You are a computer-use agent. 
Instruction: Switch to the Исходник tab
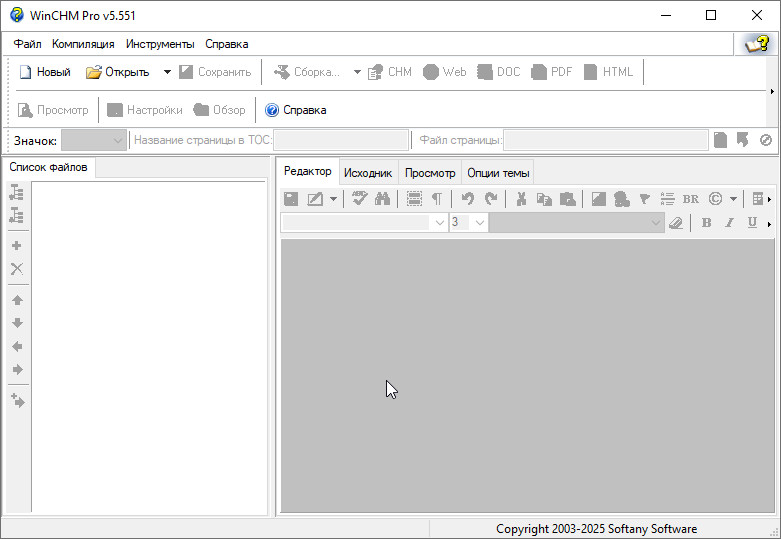(x=368, y=173)
